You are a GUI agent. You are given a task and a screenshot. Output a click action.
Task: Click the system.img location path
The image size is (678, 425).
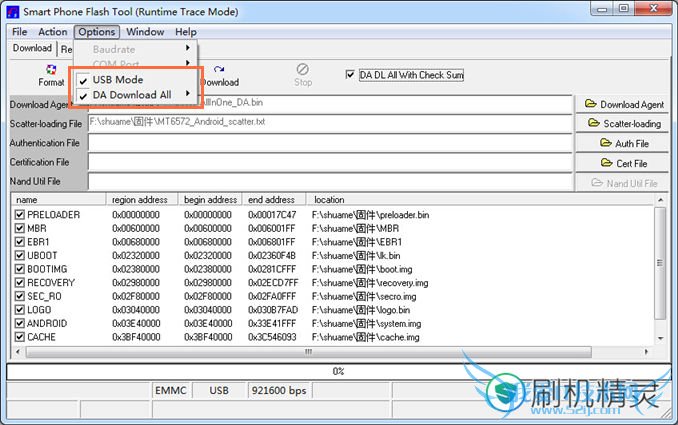[x=366, y=323]
